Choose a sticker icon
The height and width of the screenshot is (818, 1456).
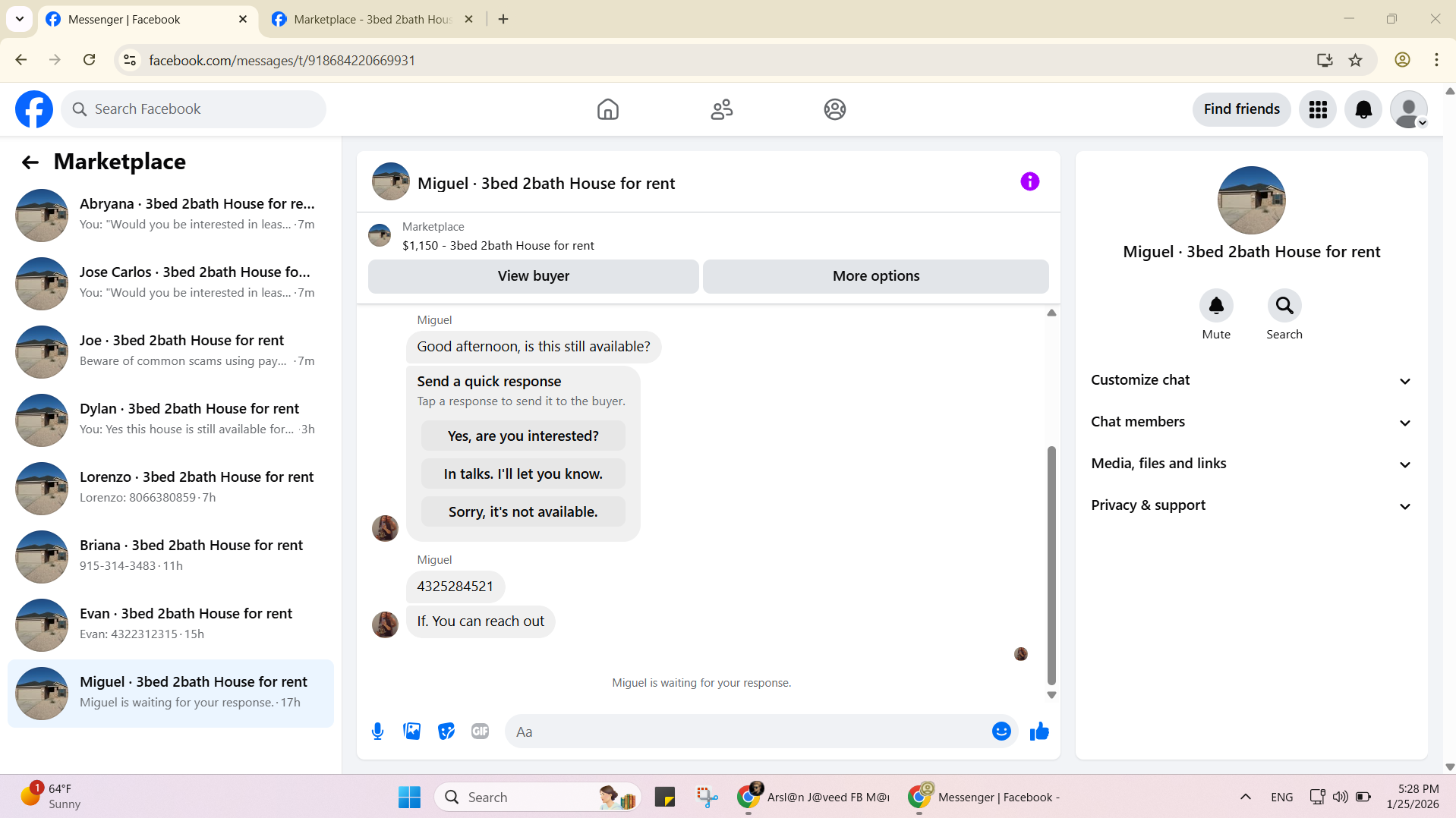click(446, 731)
